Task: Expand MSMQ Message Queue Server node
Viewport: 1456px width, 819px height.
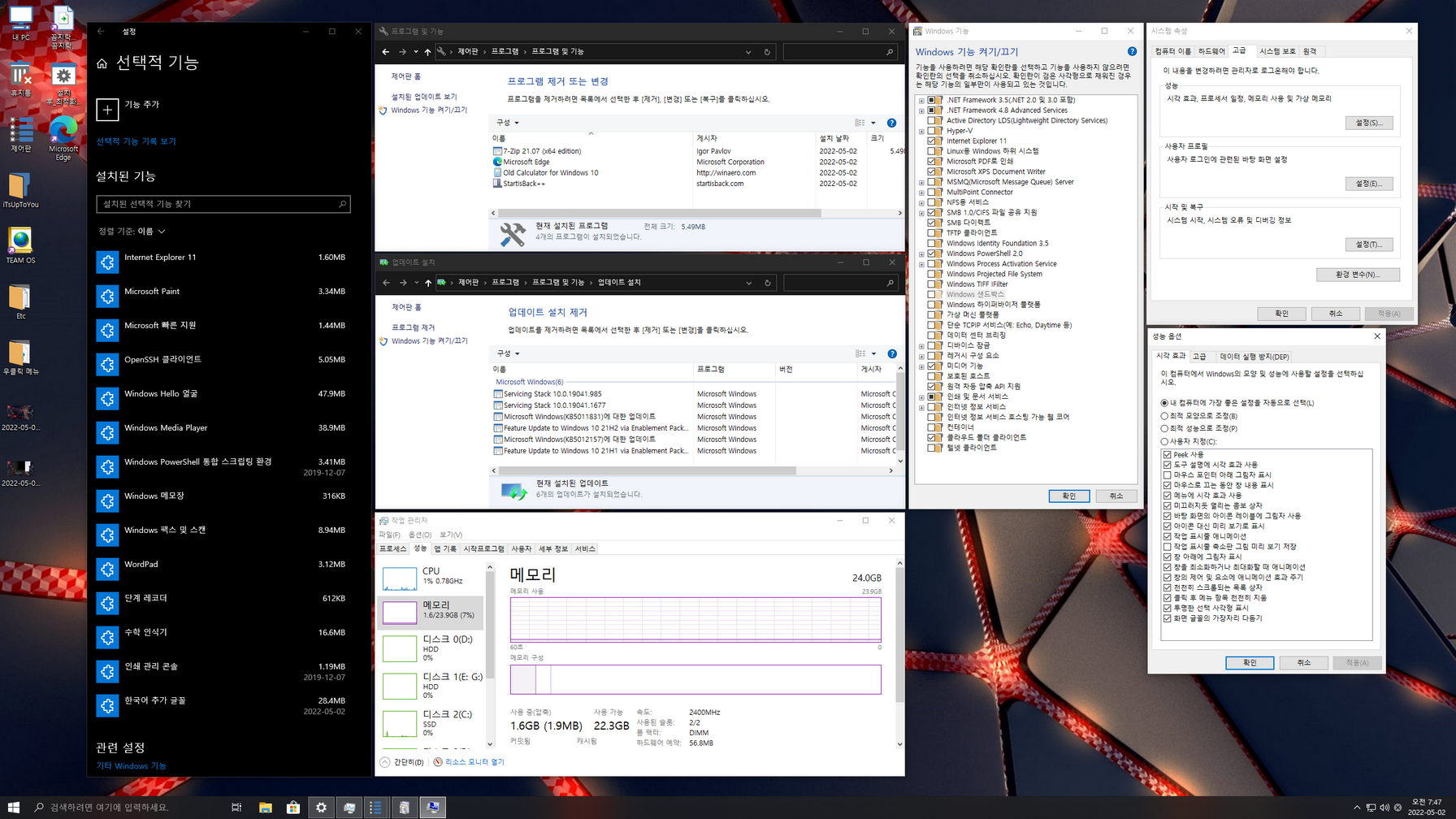Action: 921,182
